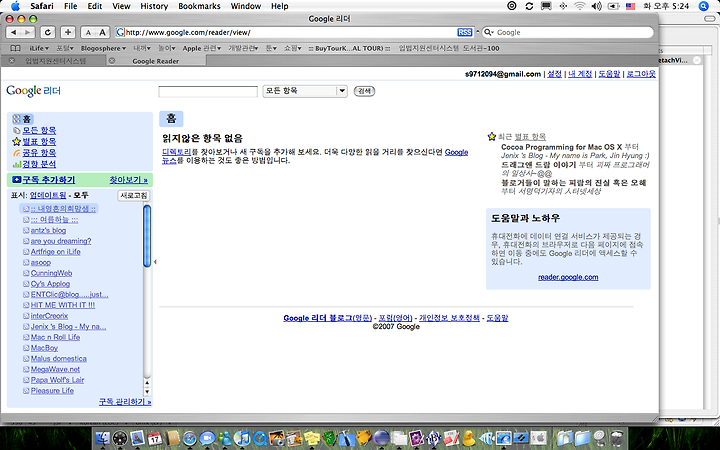Click the 검색 search button
Screen dimensions: 720x450
point(364,91)
